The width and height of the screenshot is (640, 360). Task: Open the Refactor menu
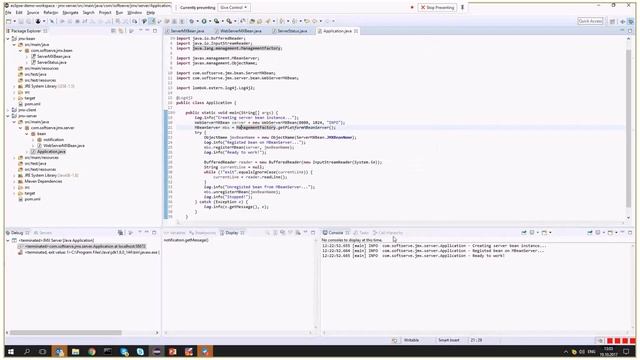(51, 13)
